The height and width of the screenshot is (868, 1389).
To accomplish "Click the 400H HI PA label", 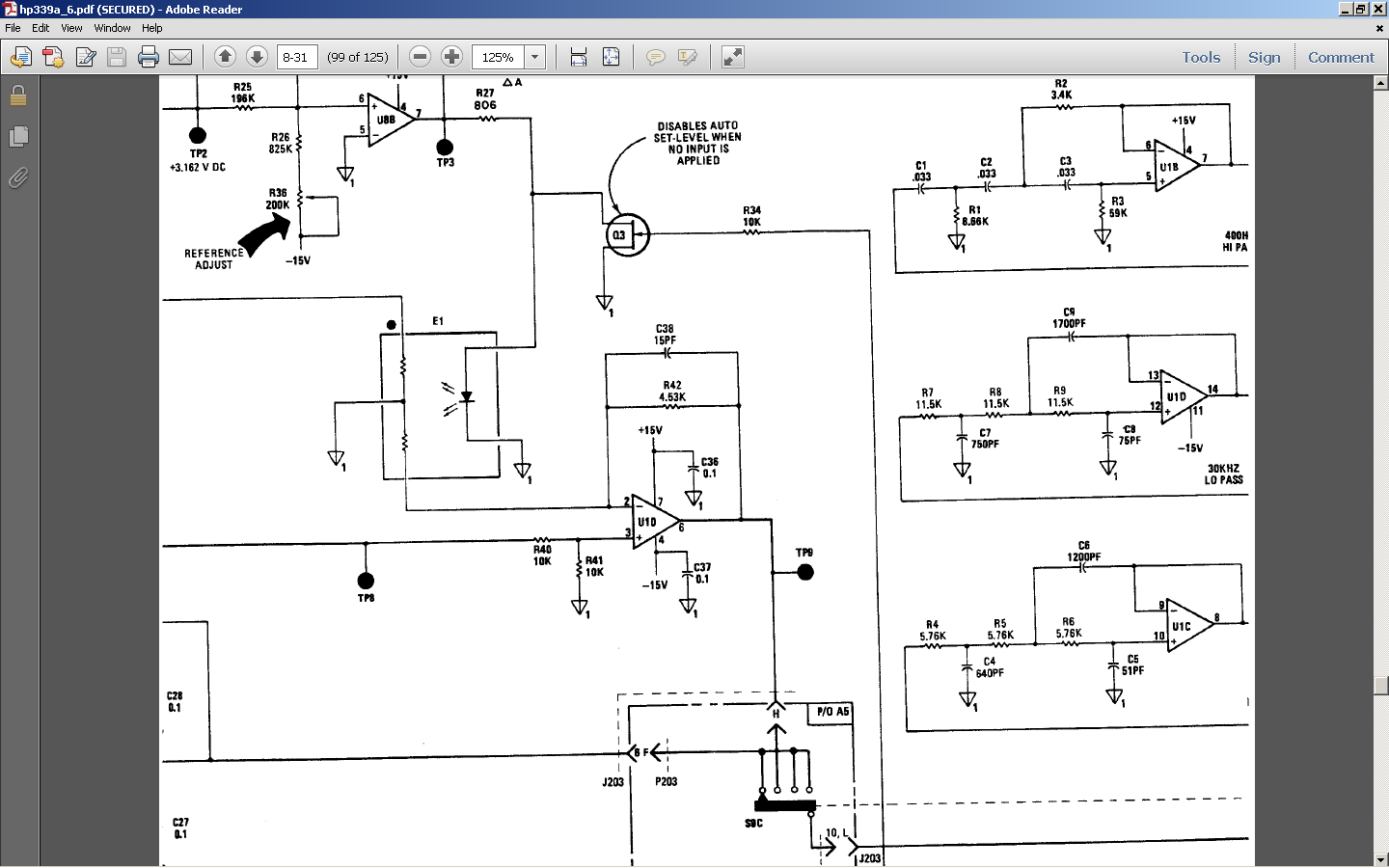I will (x=1236, y=241).
